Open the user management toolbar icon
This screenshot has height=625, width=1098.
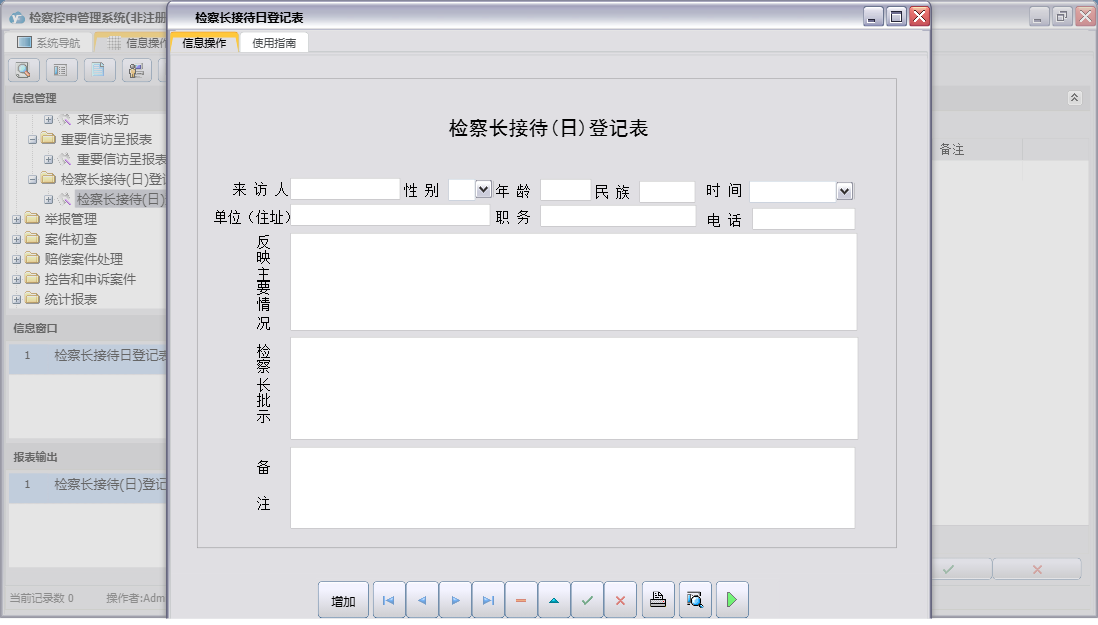pos(134,70)
